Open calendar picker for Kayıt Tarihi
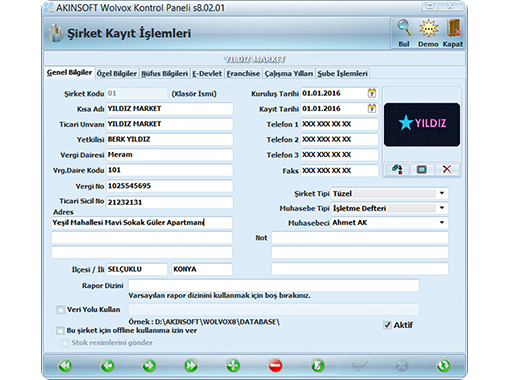Viewport: 510px width, 380px height. 372,108
